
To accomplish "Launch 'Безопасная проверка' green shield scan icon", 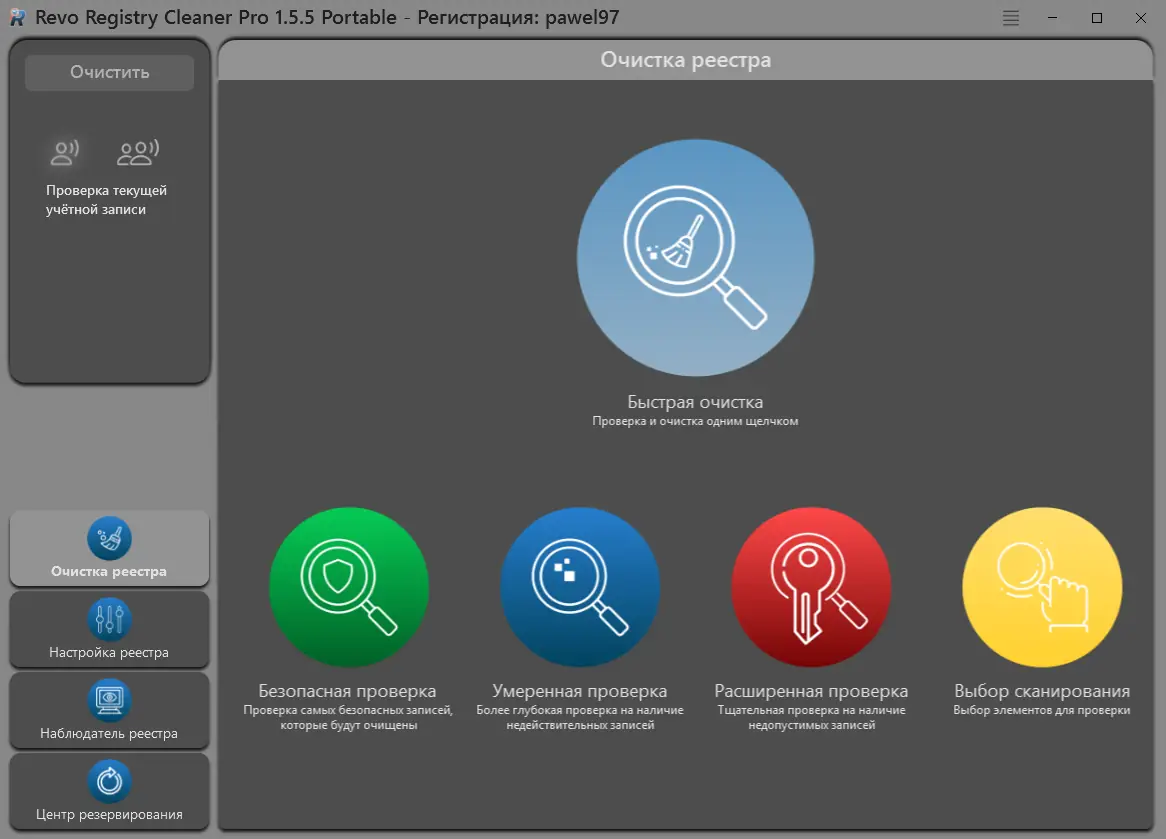I will click(348, 587).
